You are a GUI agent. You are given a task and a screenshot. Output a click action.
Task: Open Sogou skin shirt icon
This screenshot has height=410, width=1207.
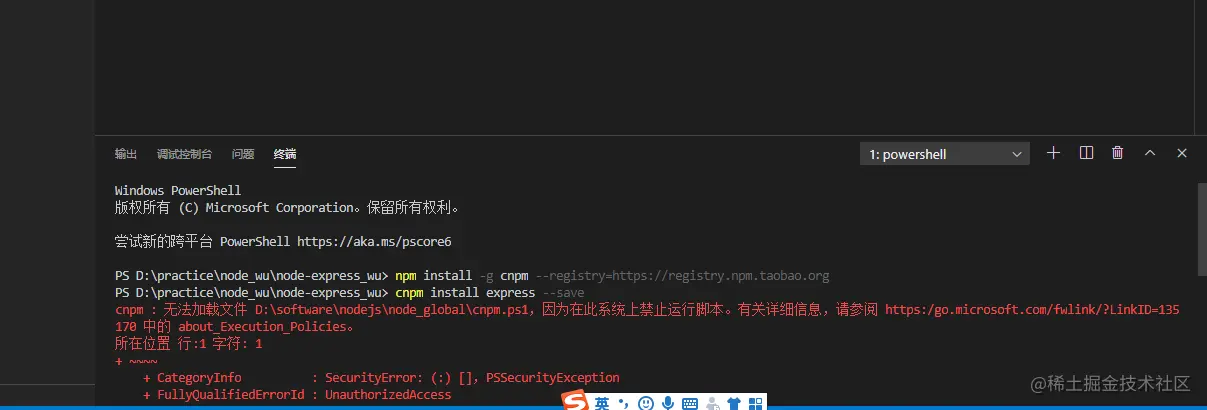pyautogui.click(x=735, y=404)
